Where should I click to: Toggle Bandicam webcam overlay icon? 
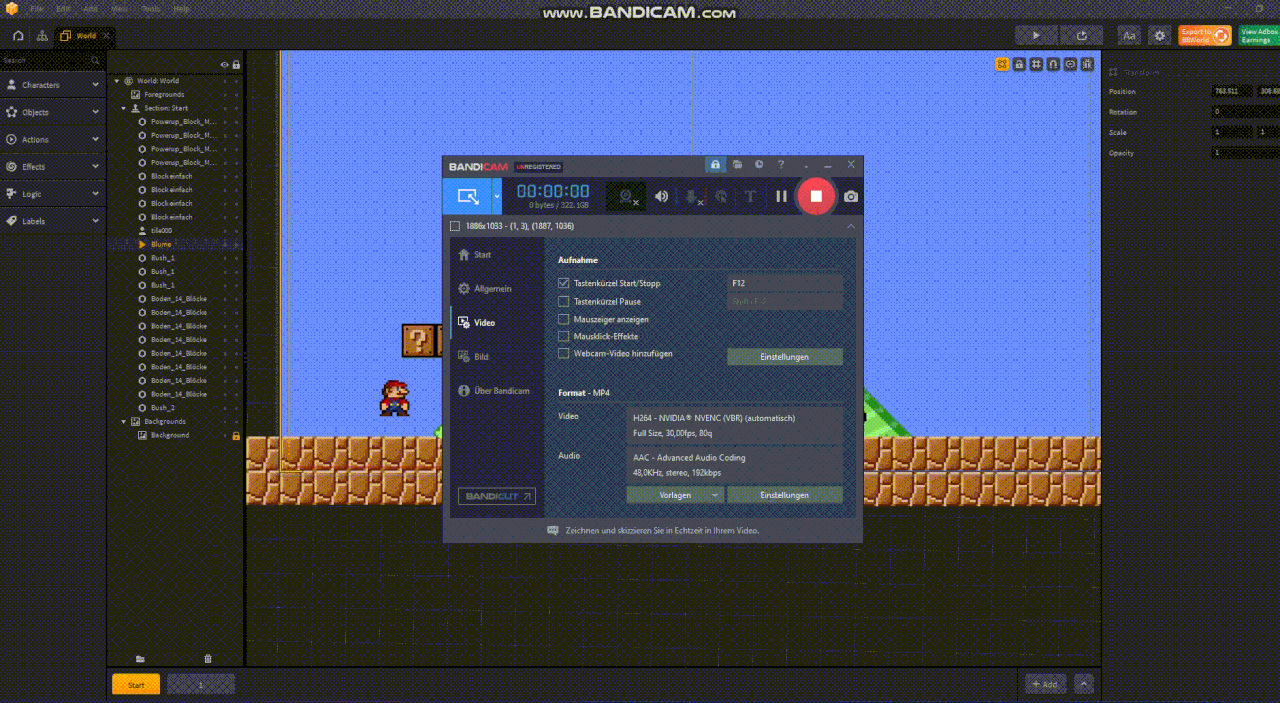click(x=627, y=196)
